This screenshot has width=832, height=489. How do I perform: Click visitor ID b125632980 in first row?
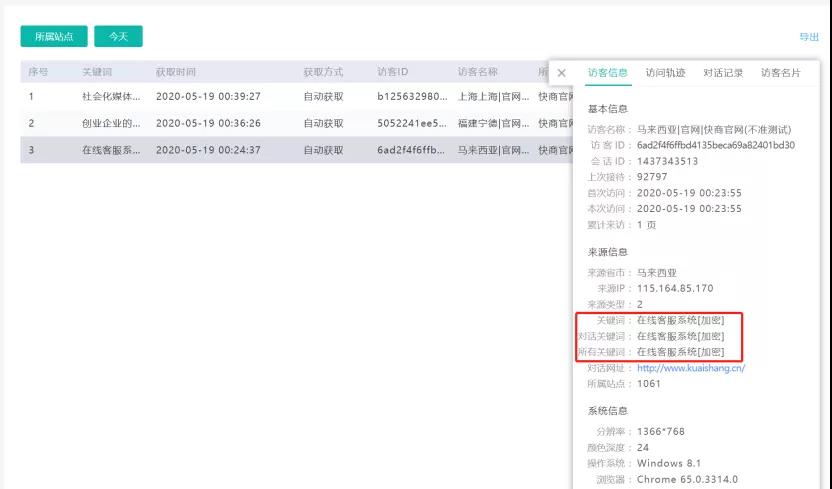click(411, 97)
